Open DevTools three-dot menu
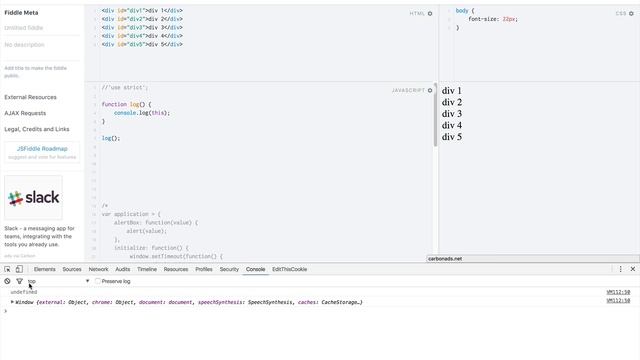The width and height of the screenshot is (640, 360). [620, 269]
